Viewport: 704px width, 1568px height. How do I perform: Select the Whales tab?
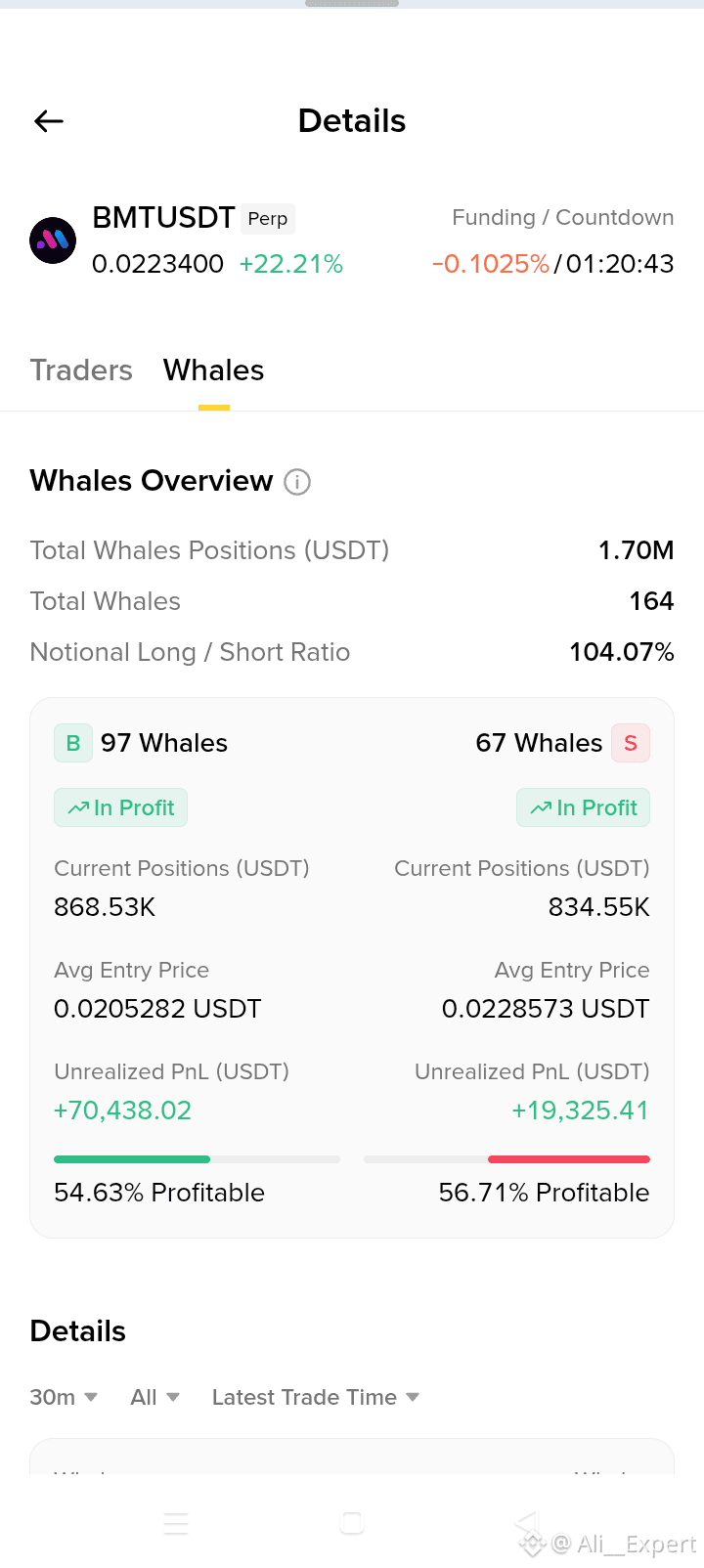[x=214, y=370]
